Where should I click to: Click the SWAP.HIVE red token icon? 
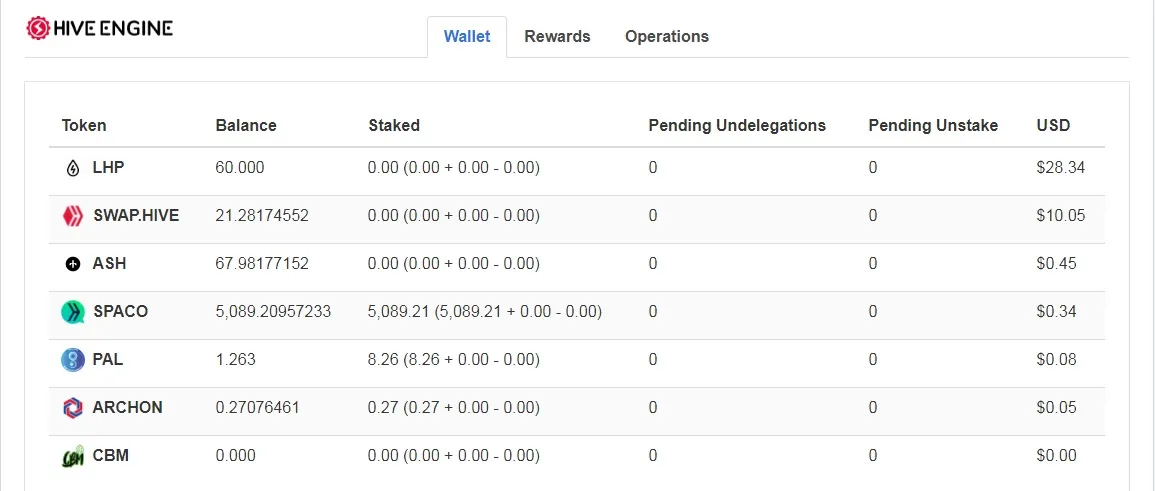(72, 216)
